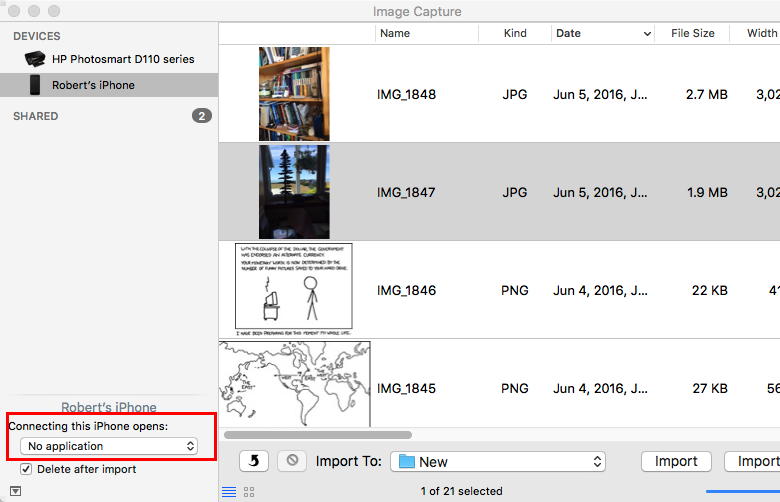Switch to icon grid view

point(249,491)
